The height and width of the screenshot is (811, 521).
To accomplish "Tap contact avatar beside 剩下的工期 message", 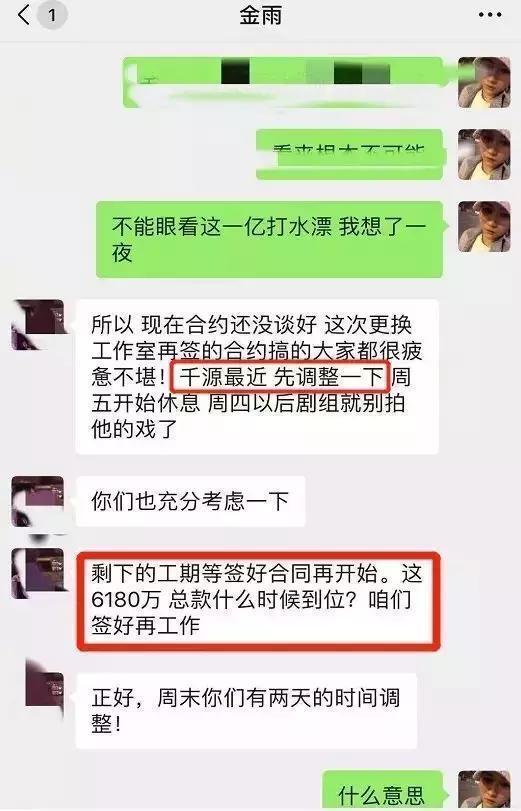I will (x=38, y=574).
